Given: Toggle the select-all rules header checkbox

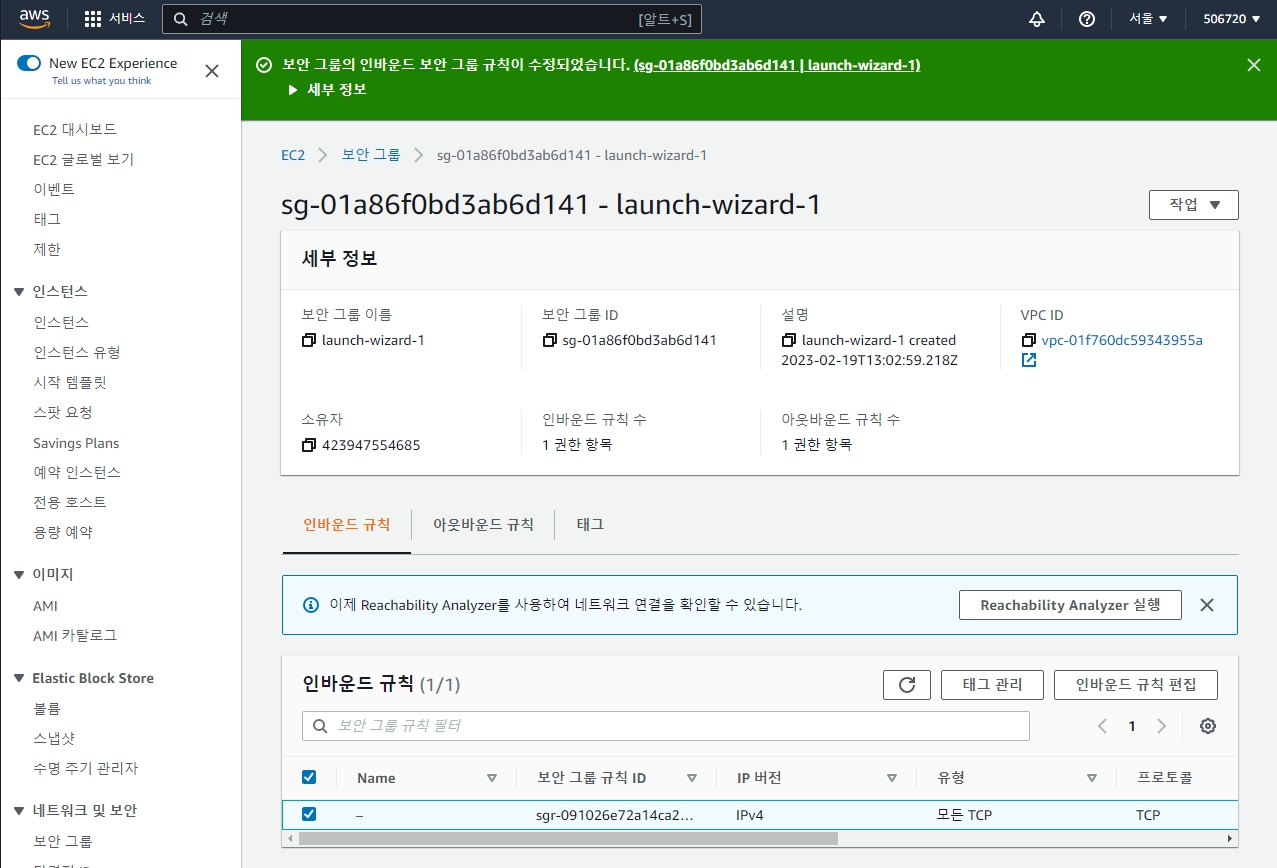Looking at the screenshot, I should 309,777.
